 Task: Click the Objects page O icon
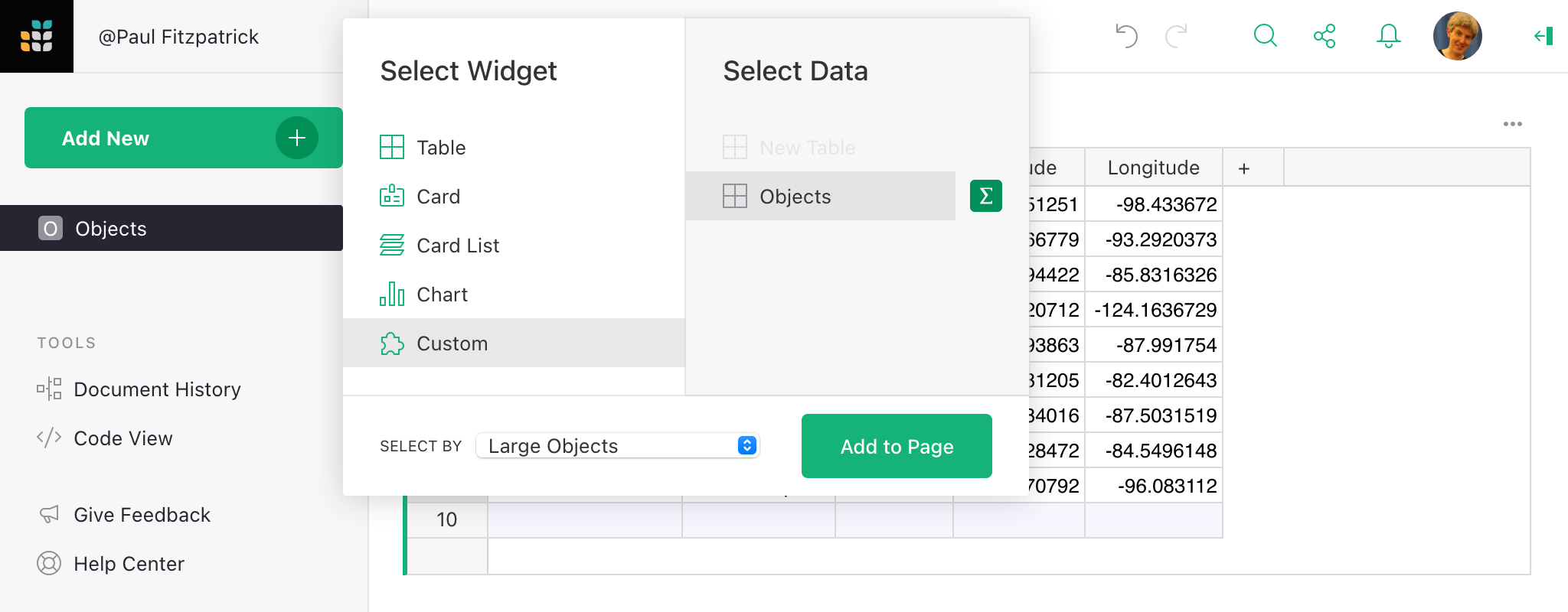(x=51, y=228)
